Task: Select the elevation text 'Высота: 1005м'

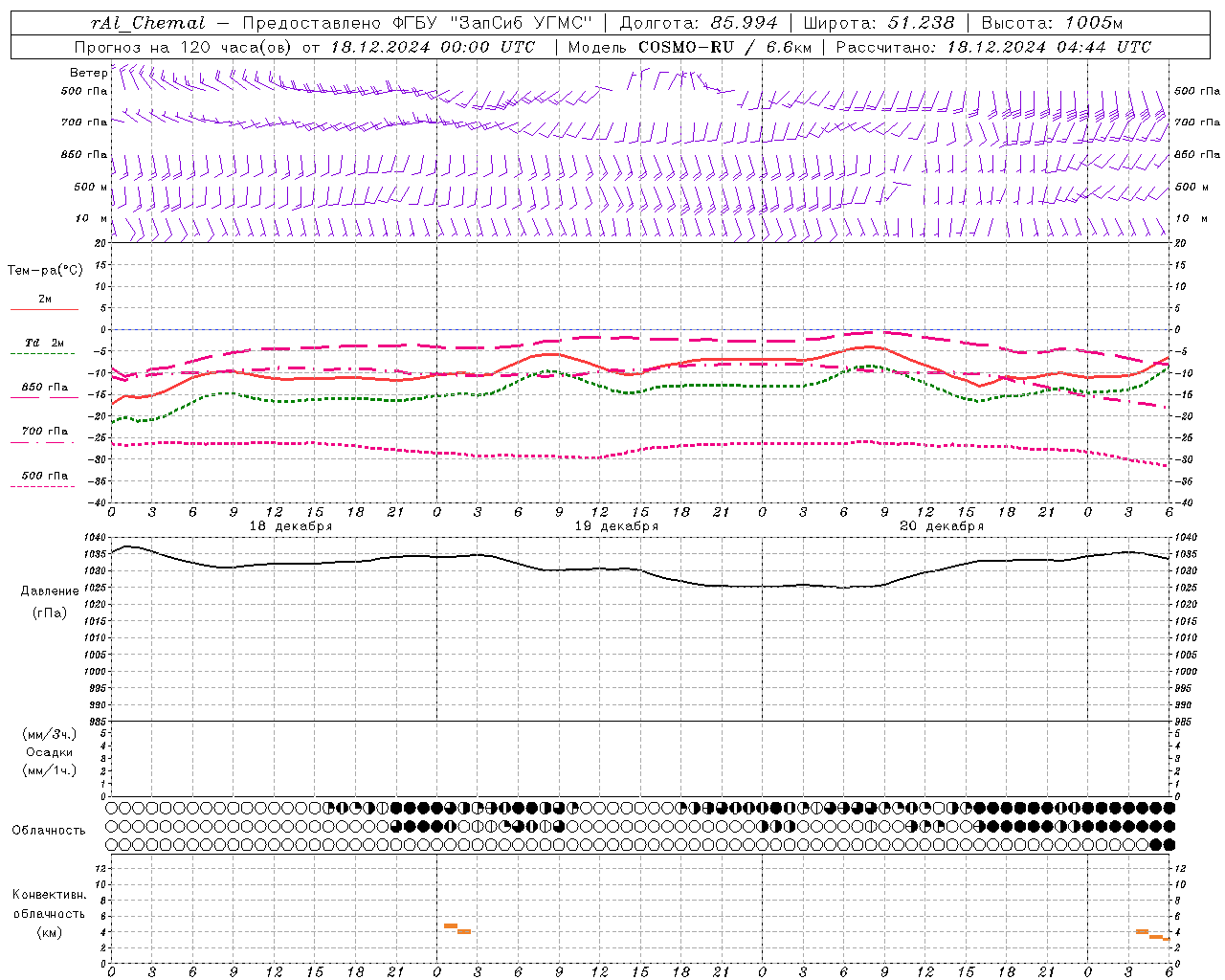Action: click(1052, 23)
